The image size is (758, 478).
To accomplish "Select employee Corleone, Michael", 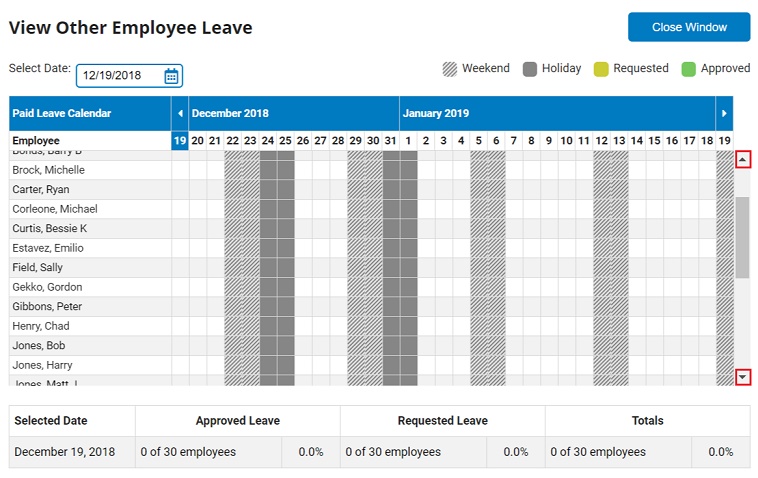I will pyautogui.click(x=55, y=209).
